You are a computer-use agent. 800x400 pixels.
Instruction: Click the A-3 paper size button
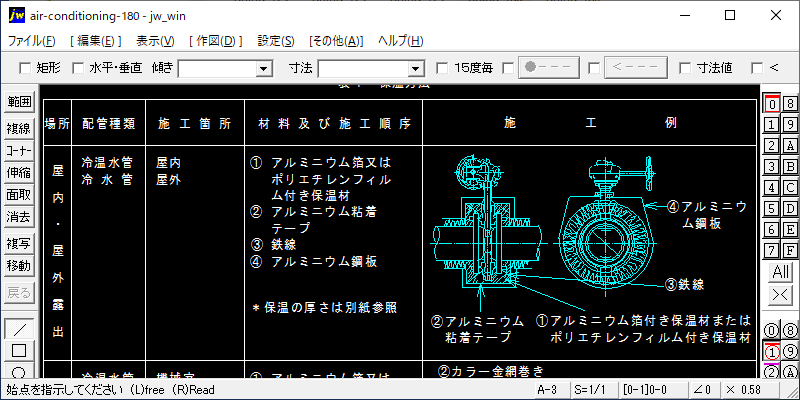click(x=552, y=390)
